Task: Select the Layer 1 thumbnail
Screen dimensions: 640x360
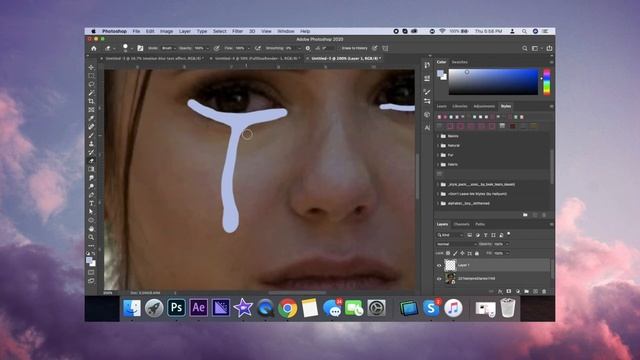Action: click(450, 265)
